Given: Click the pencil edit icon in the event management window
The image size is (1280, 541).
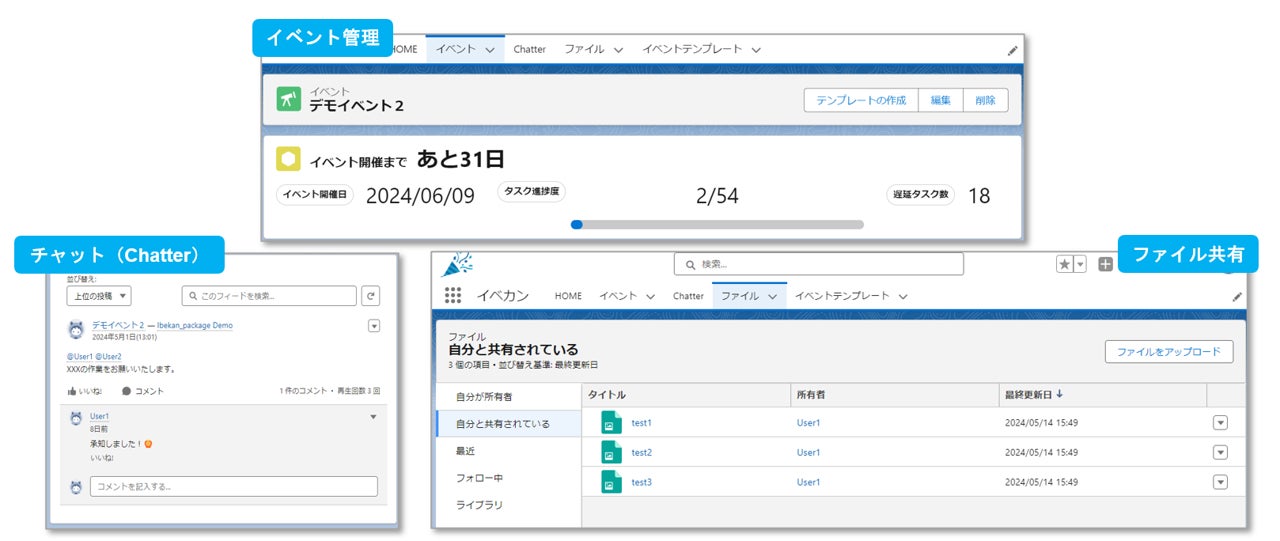Looking at the screenshot, I should 1013,49.
